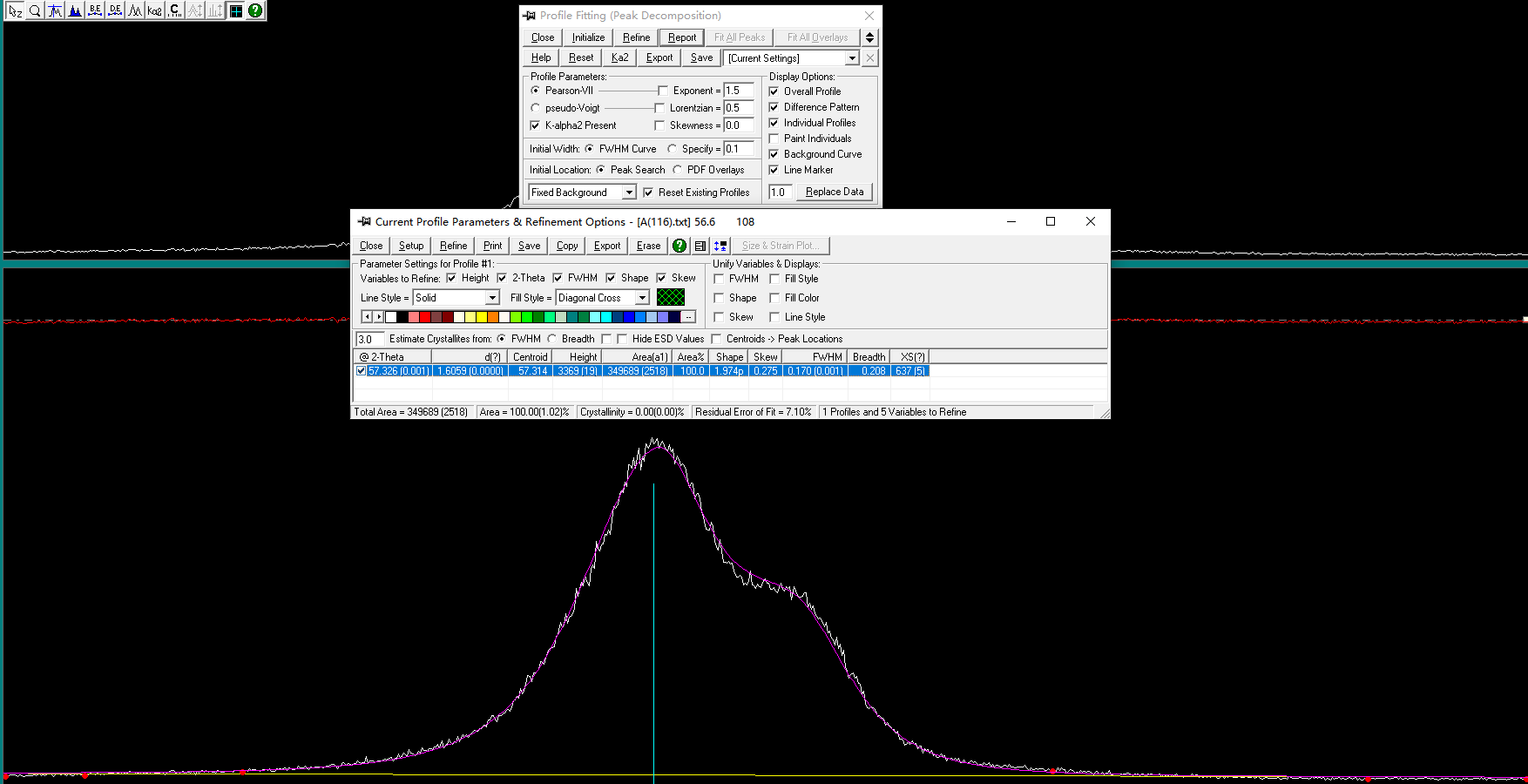Click the Report button
The image size is (1528, 784).
coord(682,37)
